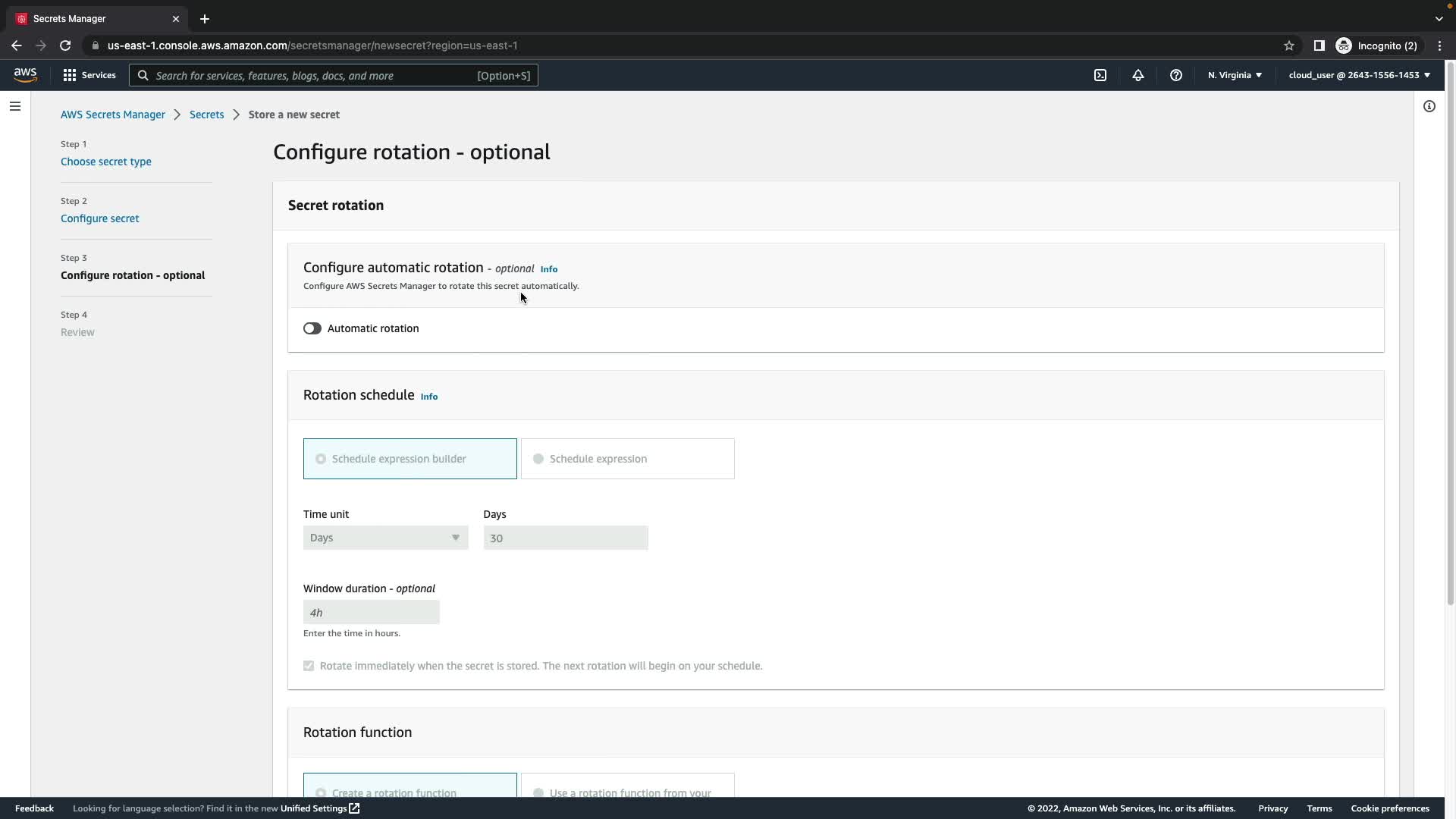Image resolution: width=1456 pixels, height=819 pixels.
Task: Bookmark page with the star icon
Action: point(1289,45)
